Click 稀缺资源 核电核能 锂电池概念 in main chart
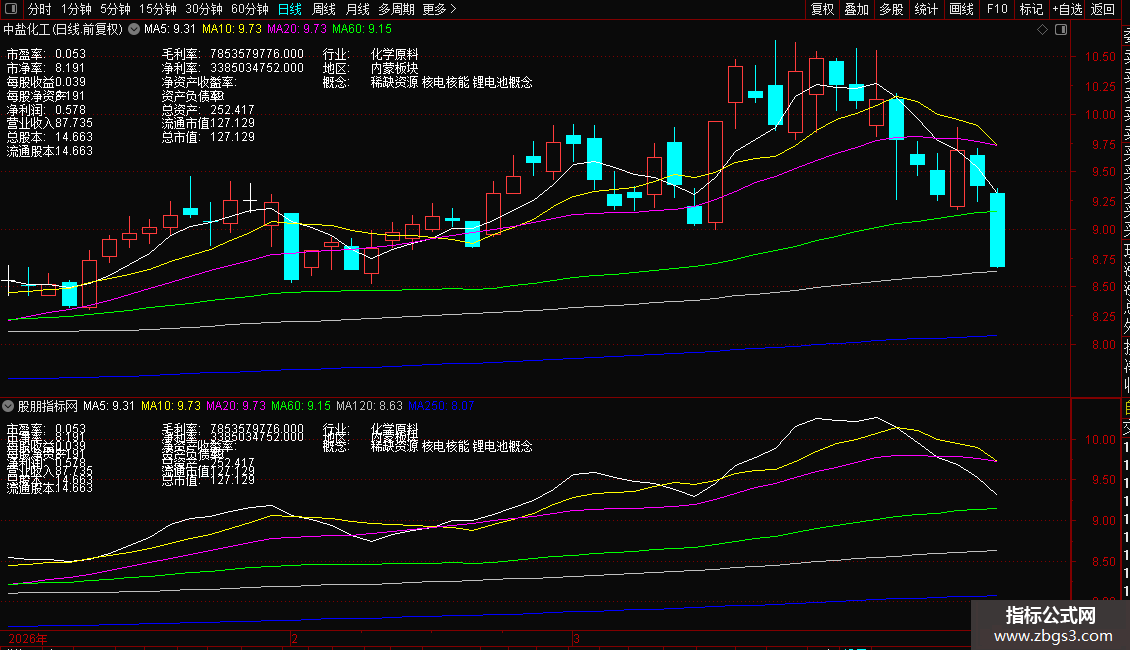This screenshot has width=1130, height=650. [452, 82]
